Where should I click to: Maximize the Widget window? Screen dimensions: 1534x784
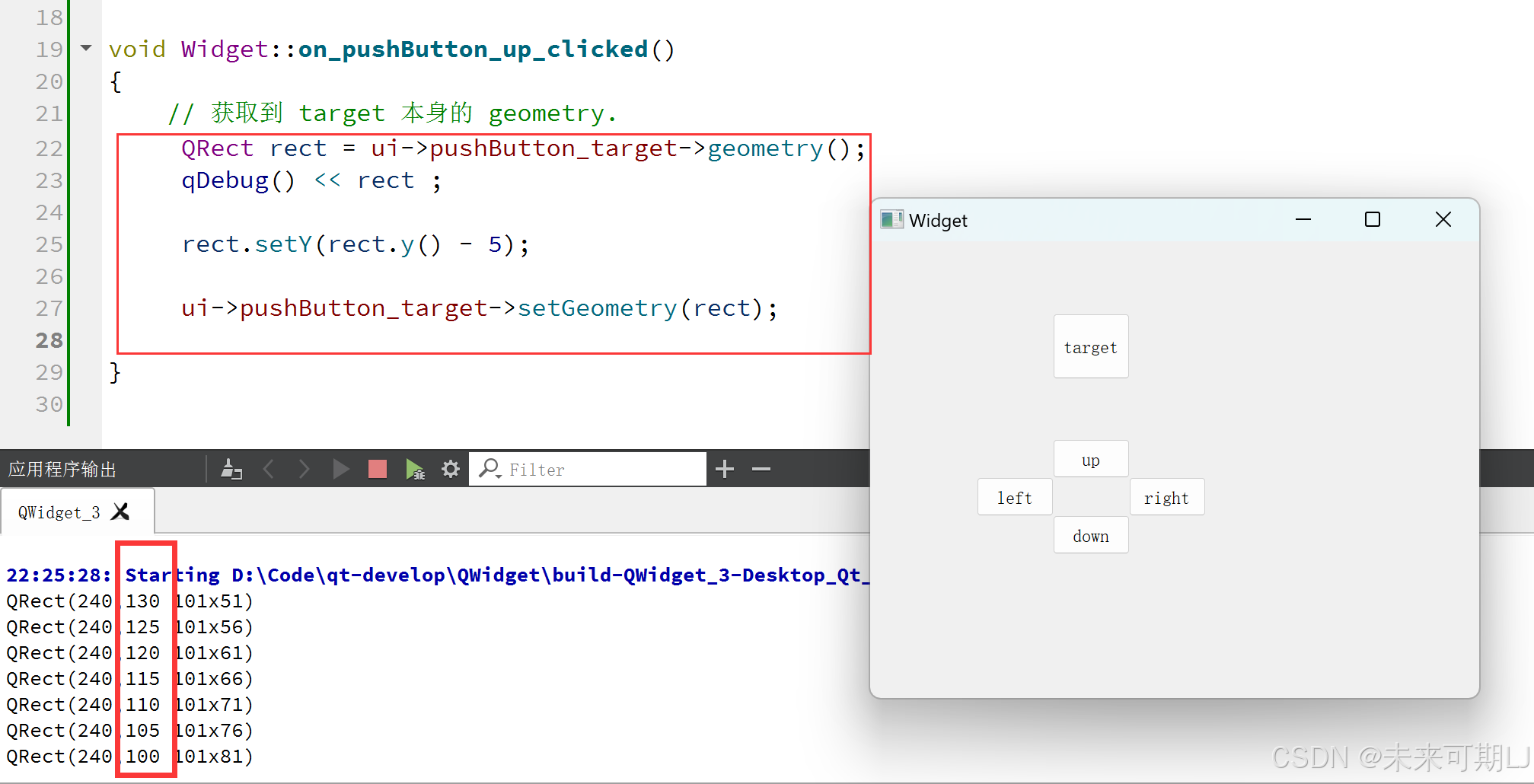pyautogui.click(x=1373, y=219)
